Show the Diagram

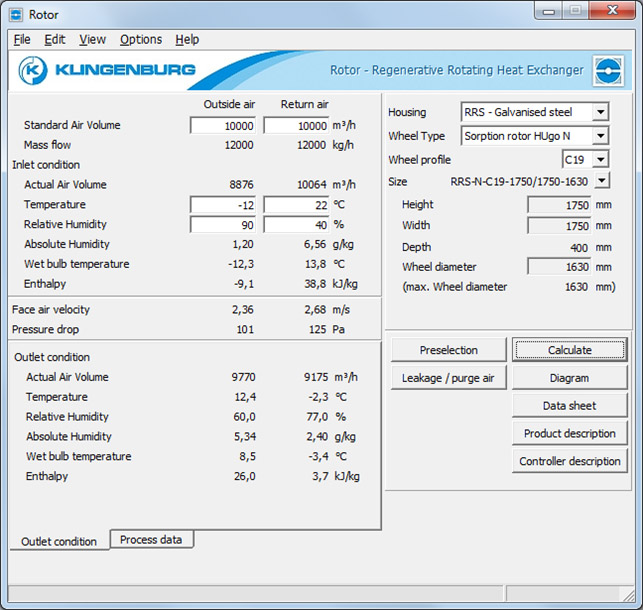tap(569, 378)
